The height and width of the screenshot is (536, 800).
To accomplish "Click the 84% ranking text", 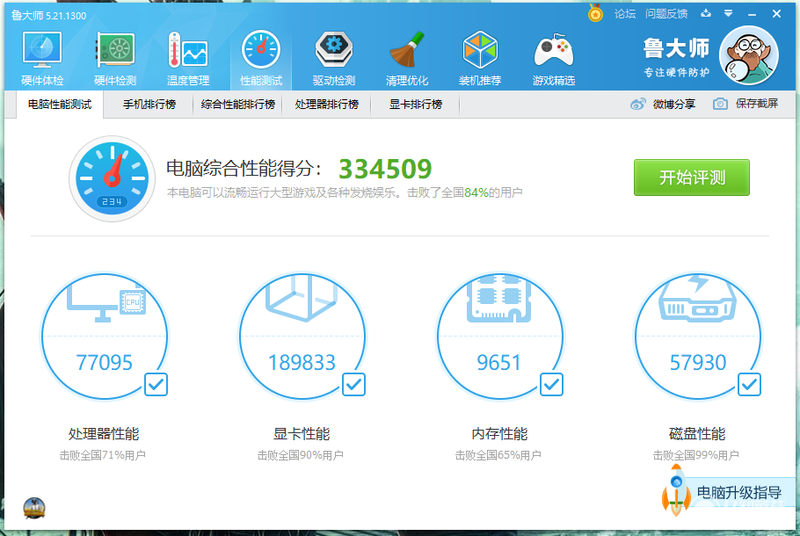I will (476, 192).
